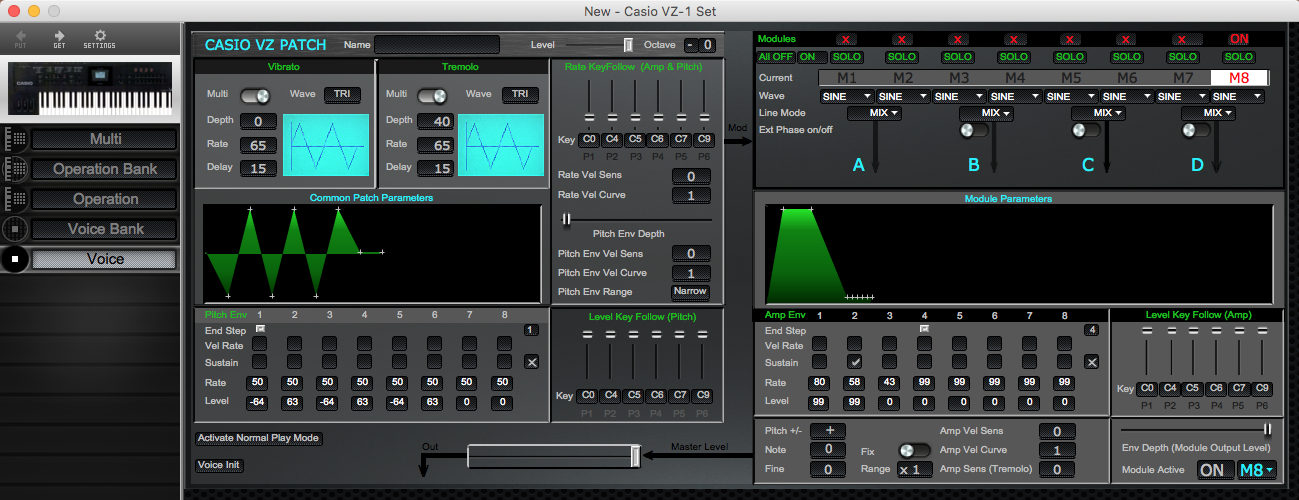Click the red X above the M2 module
Viewport: 1299px width, 500px height.
coord(902,39)
